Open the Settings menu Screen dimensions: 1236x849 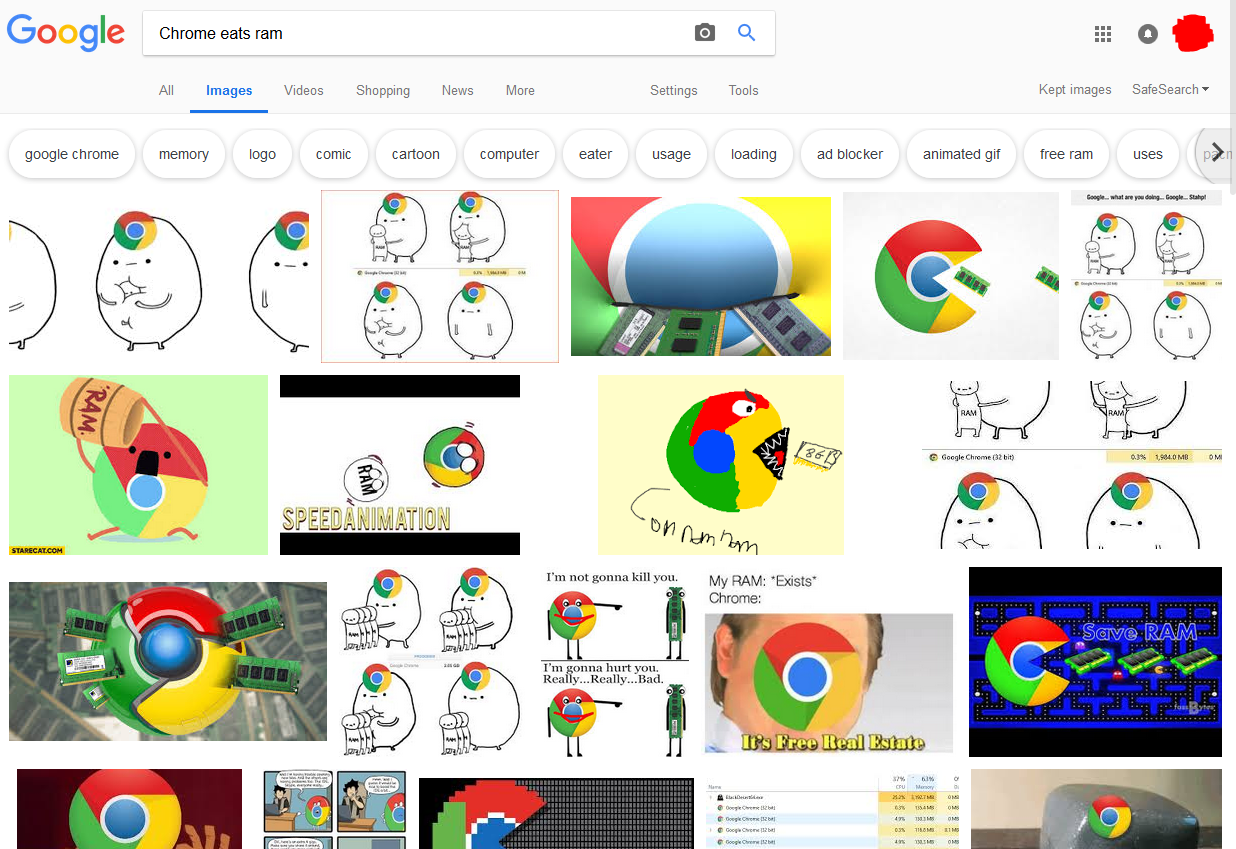(x=674, y=90)
